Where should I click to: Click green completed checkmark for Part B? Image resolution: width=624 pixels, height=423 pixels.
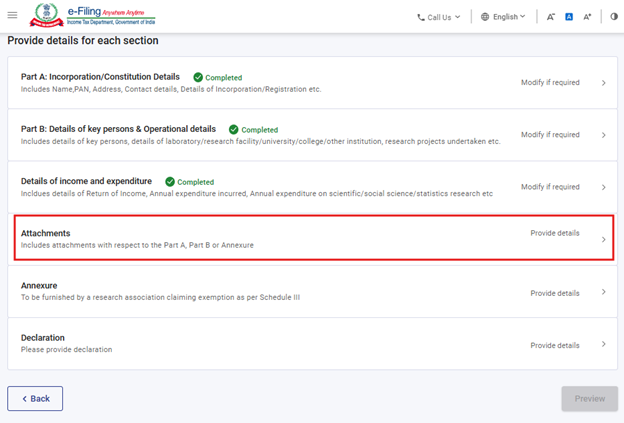[234, 129]
